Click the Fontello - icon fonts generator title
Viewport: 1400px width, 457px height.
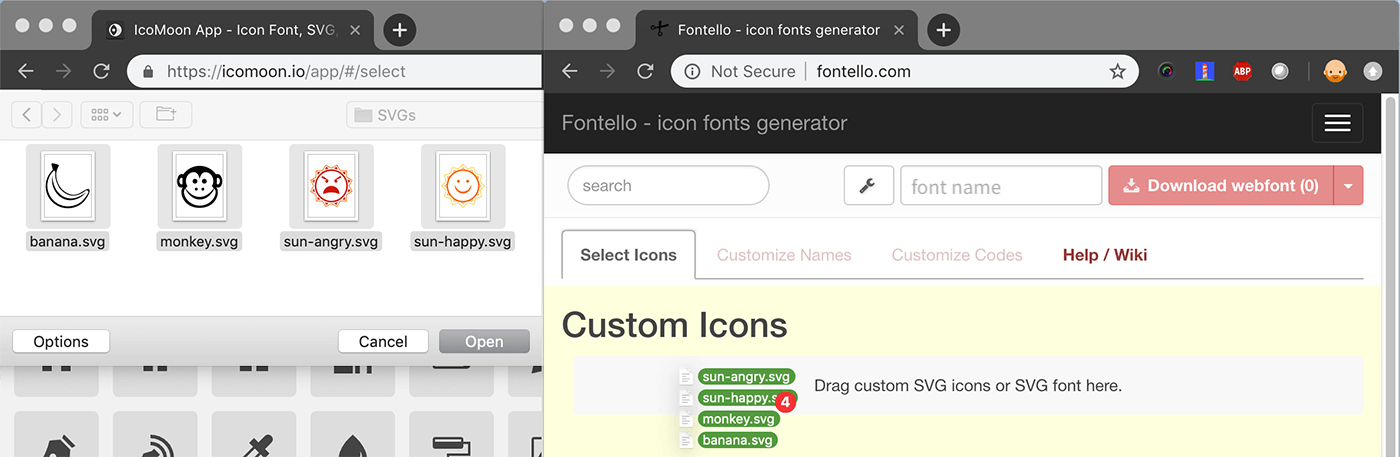[x=704, y=123]
